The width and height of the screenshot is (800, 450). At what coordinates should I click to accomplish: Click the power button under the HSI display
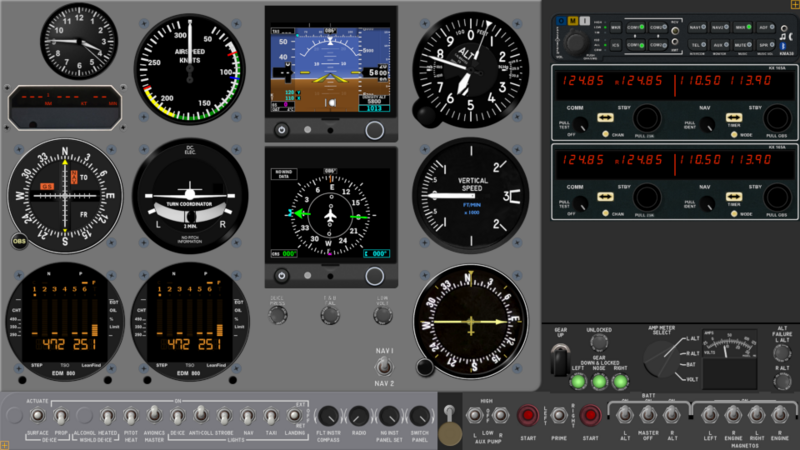[281, 276]
